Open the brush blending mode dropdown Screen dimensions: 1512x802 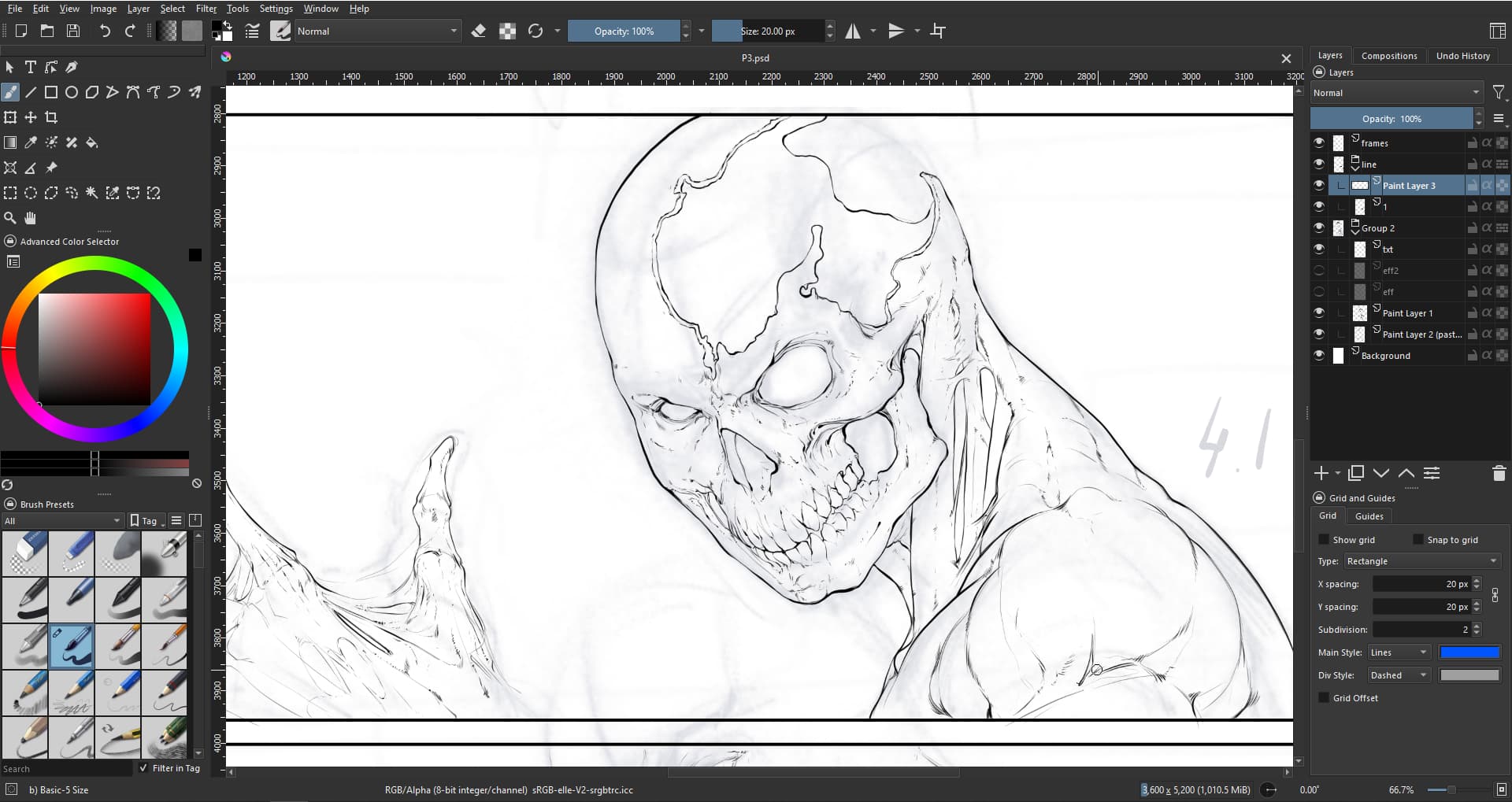376,31
